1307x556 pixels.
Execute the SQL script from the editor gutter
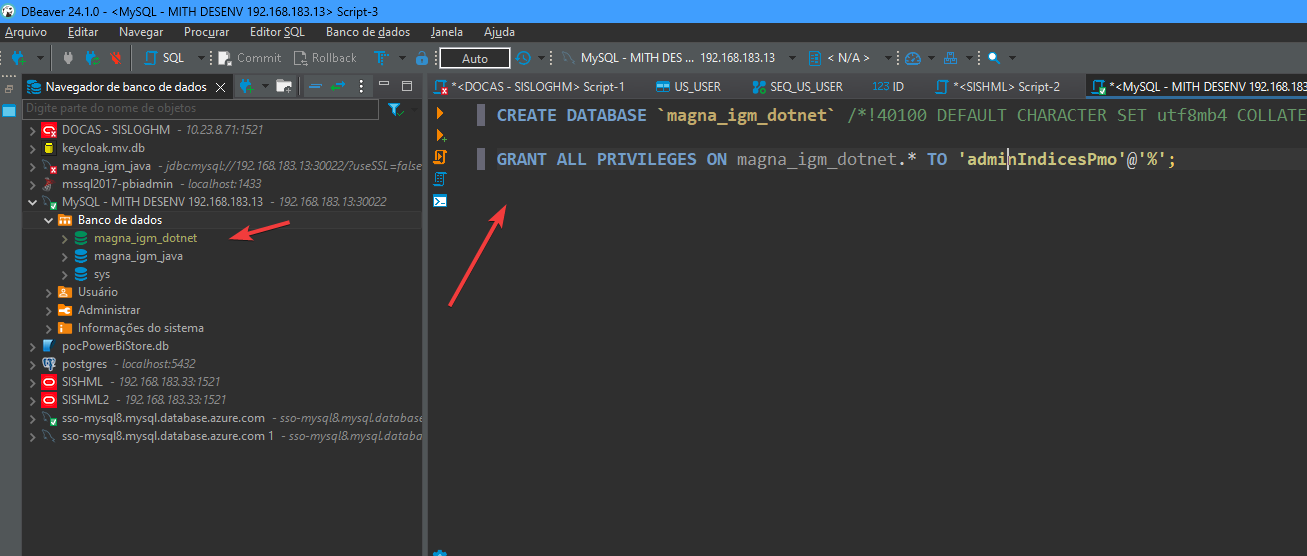tap(440, 157)
